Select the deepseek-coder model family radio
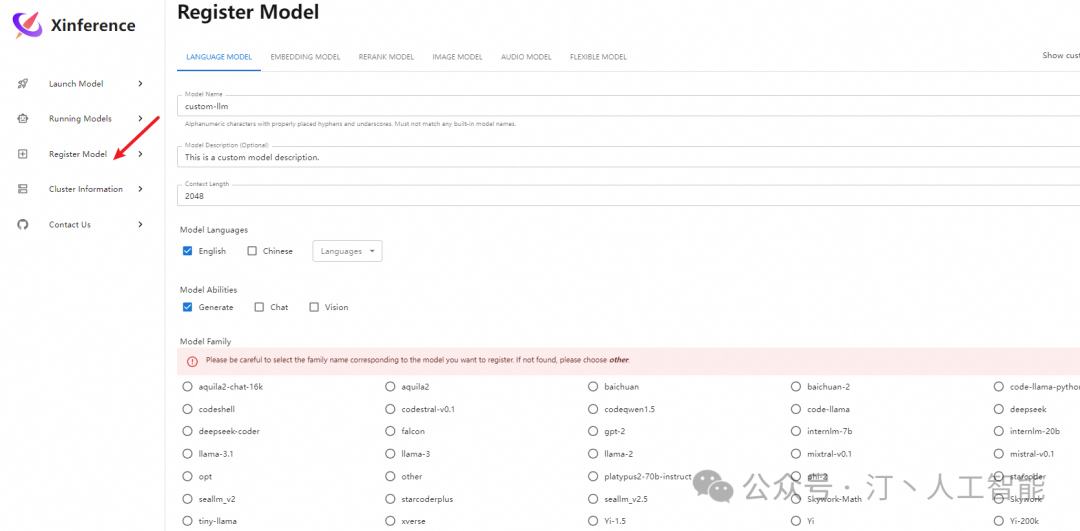This screenshot has height=531, width=1080. click(187, 431)
